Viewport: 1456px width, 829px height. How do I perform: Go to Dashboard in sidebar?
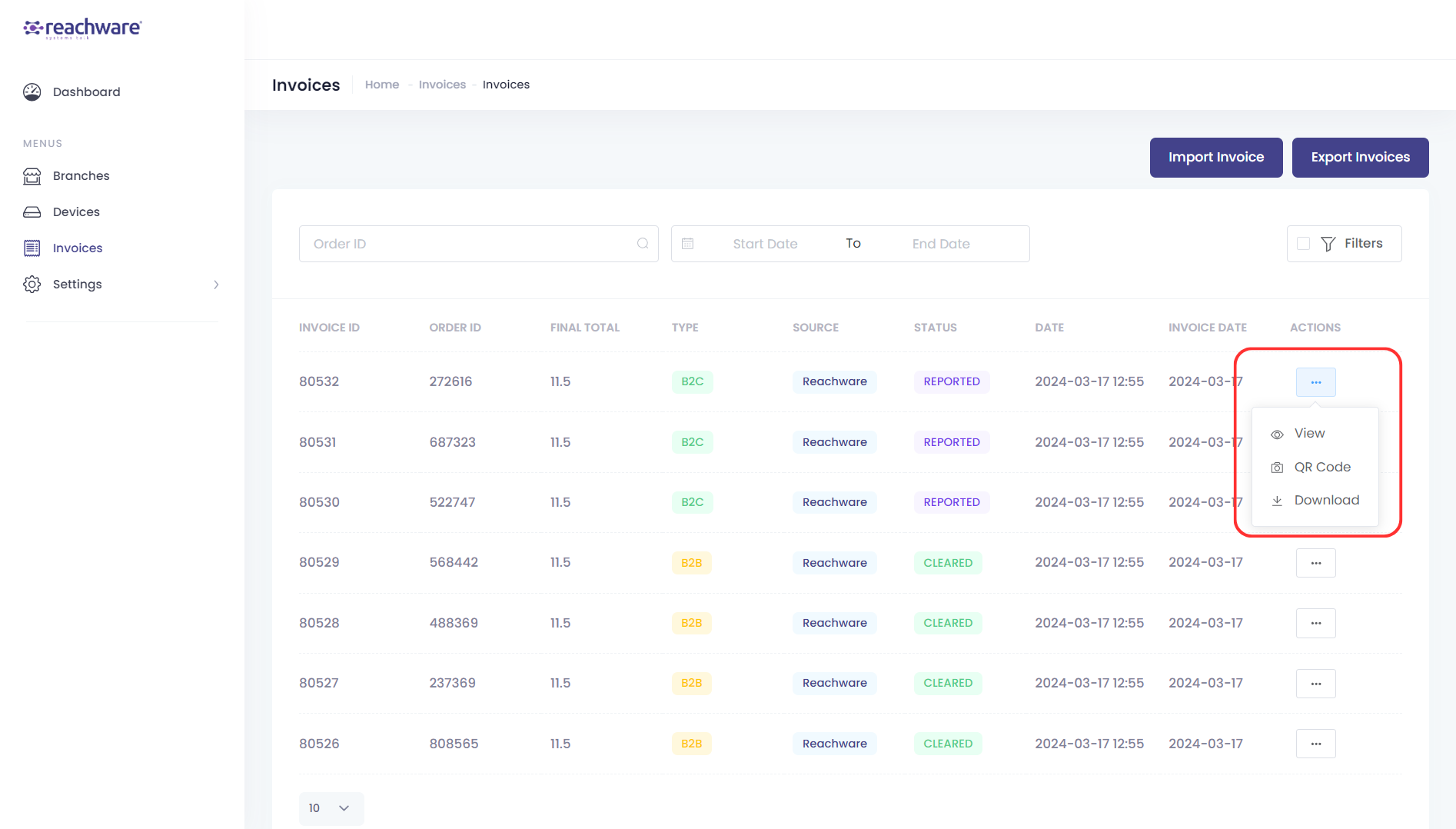[86, 92]
